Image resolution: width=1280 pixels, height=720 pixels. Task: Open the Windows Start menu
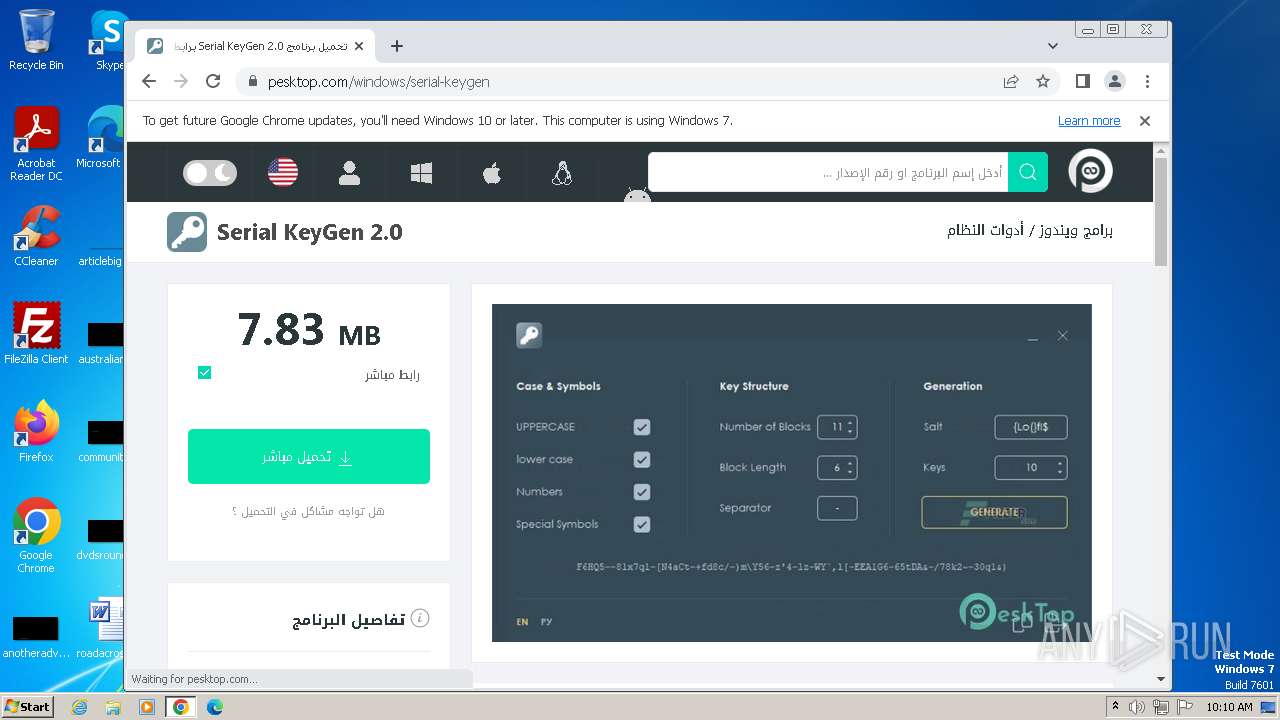pyautogui.click(x=27, y=706)
